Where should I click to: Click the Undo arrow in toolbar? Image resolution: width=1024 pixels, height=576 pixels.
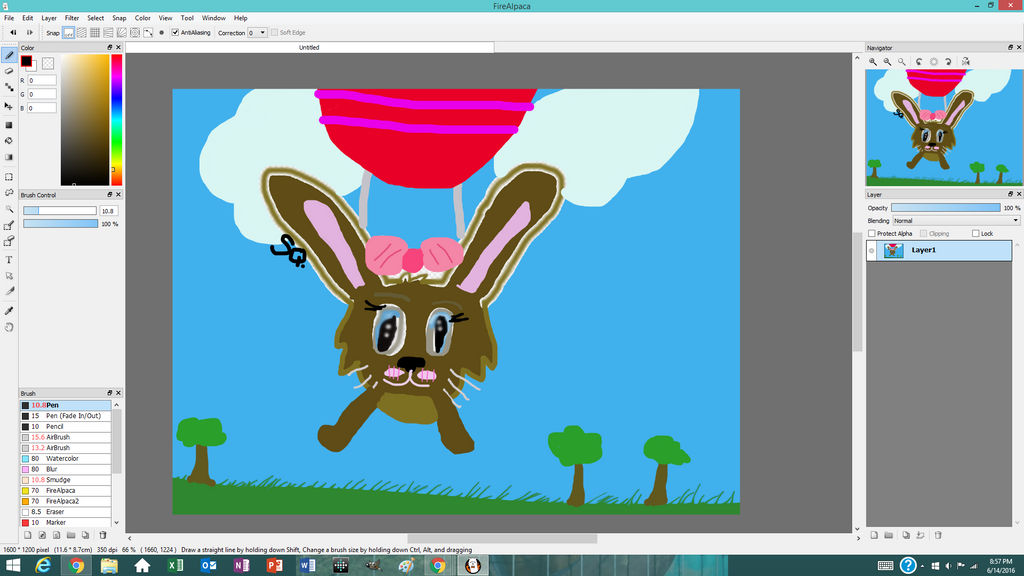[12, 32]
